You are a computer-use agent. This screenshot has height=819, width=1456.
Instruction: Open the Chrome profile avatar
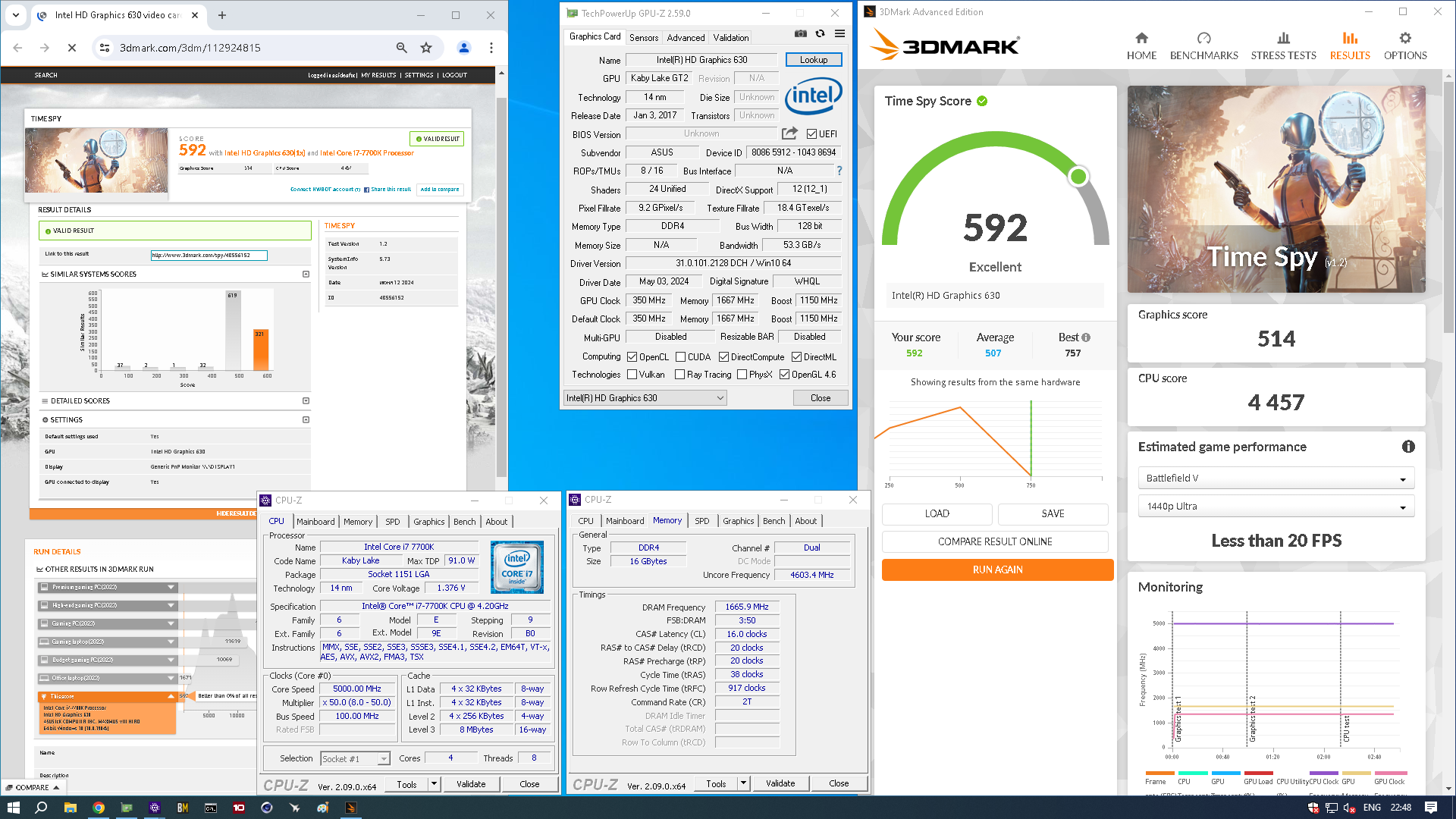click(x=464, y=48)
